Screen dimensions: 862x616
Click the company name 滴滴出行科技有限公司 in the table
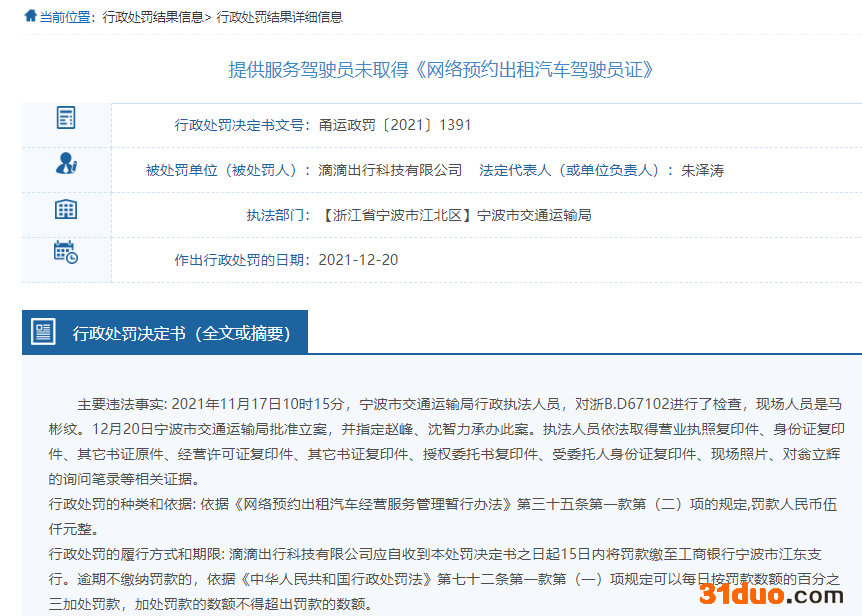click(390, 170)
